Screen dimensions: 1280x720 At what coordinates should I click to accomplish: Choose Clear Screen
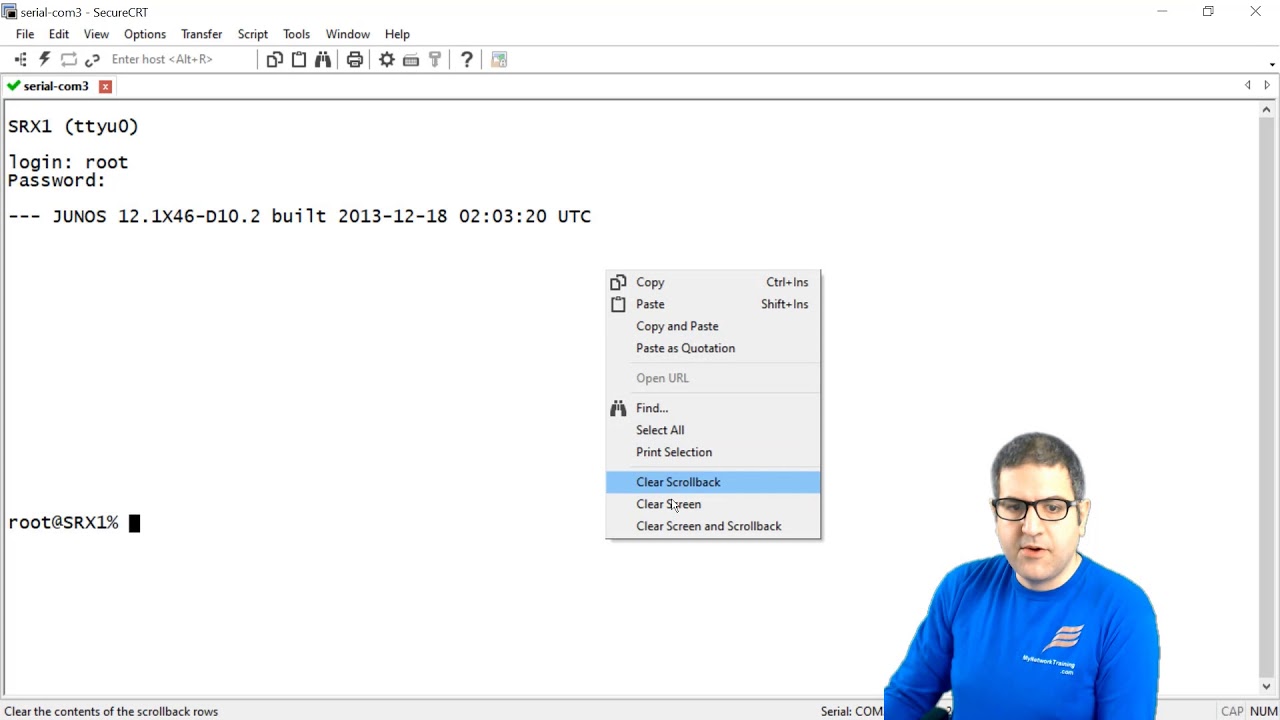click(x=713, y=504)
